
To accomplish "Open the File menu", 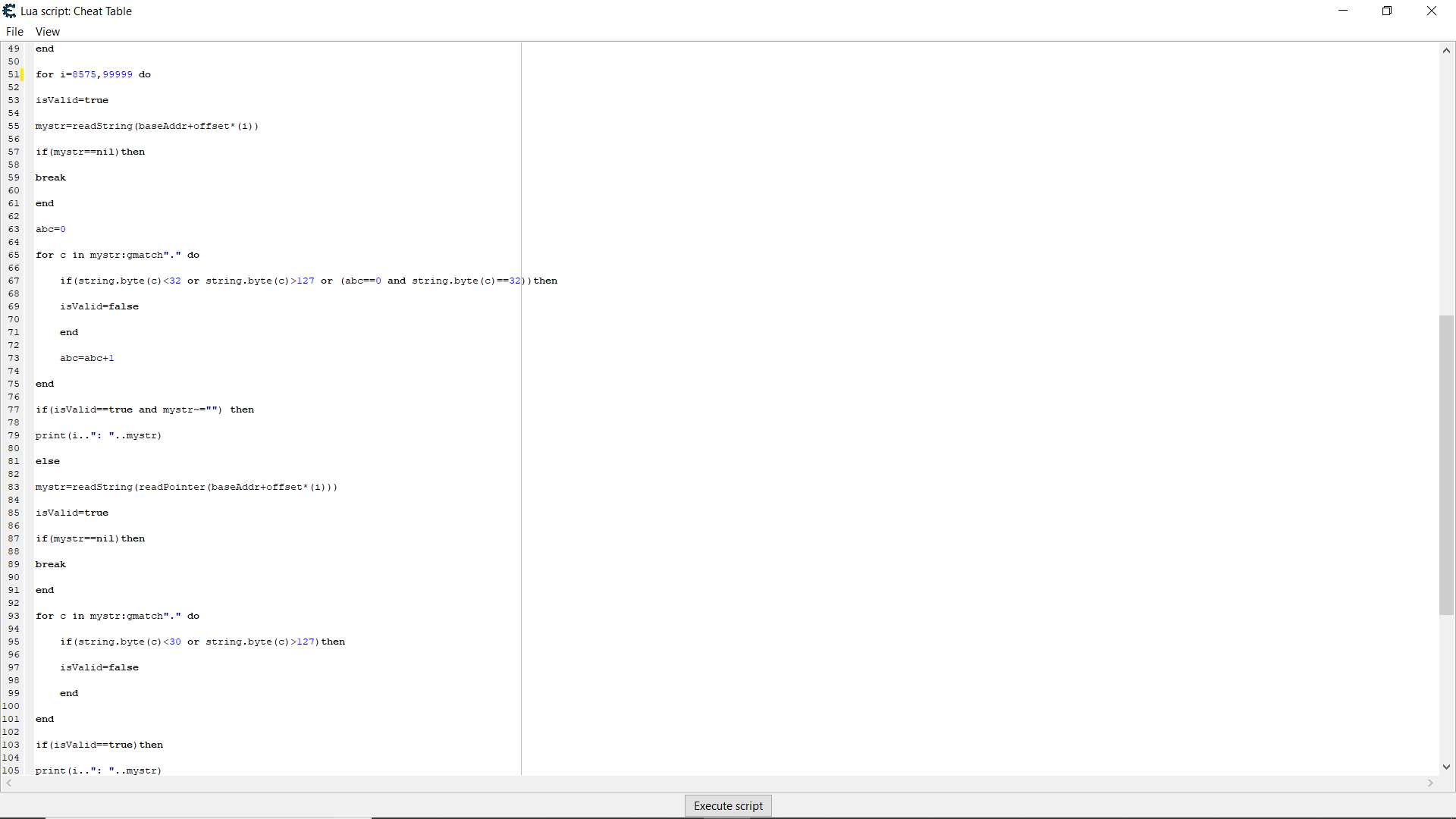I will coord(14,31).
